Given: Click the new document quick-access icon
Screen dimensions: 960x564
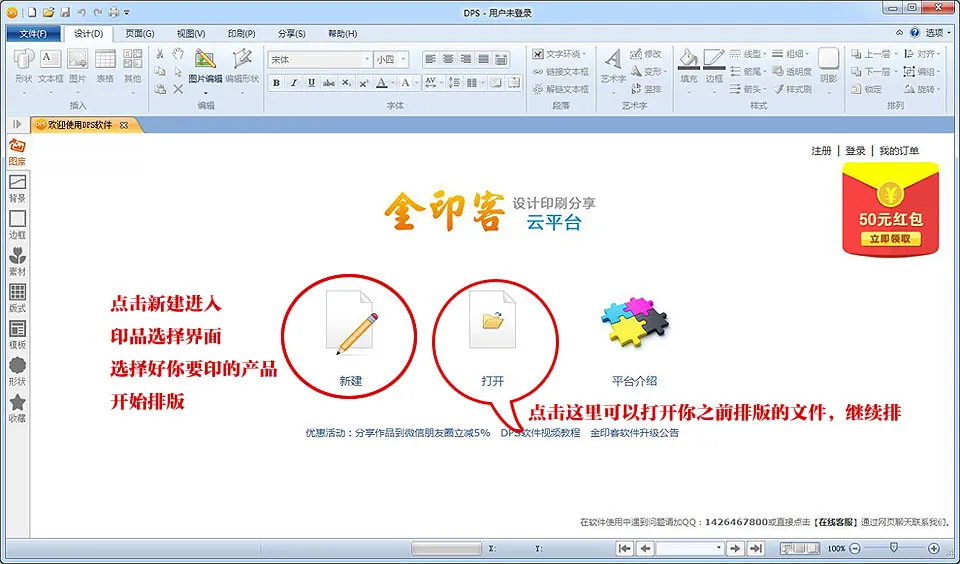Looking at the screenshot, I should click(x=32, y=12).
